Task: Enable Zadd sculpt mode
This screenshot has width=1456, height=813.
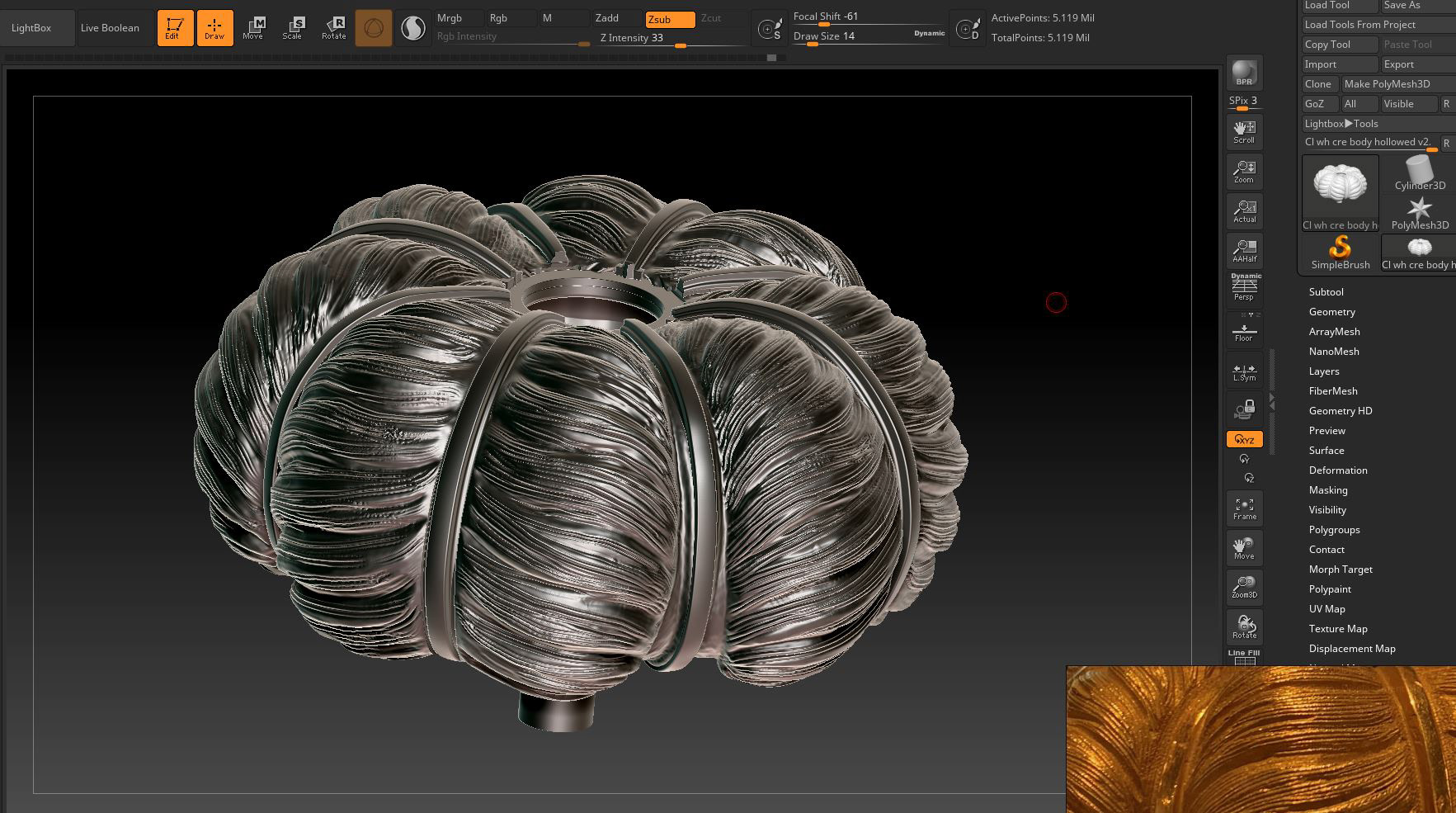Action: pos(615,18)
